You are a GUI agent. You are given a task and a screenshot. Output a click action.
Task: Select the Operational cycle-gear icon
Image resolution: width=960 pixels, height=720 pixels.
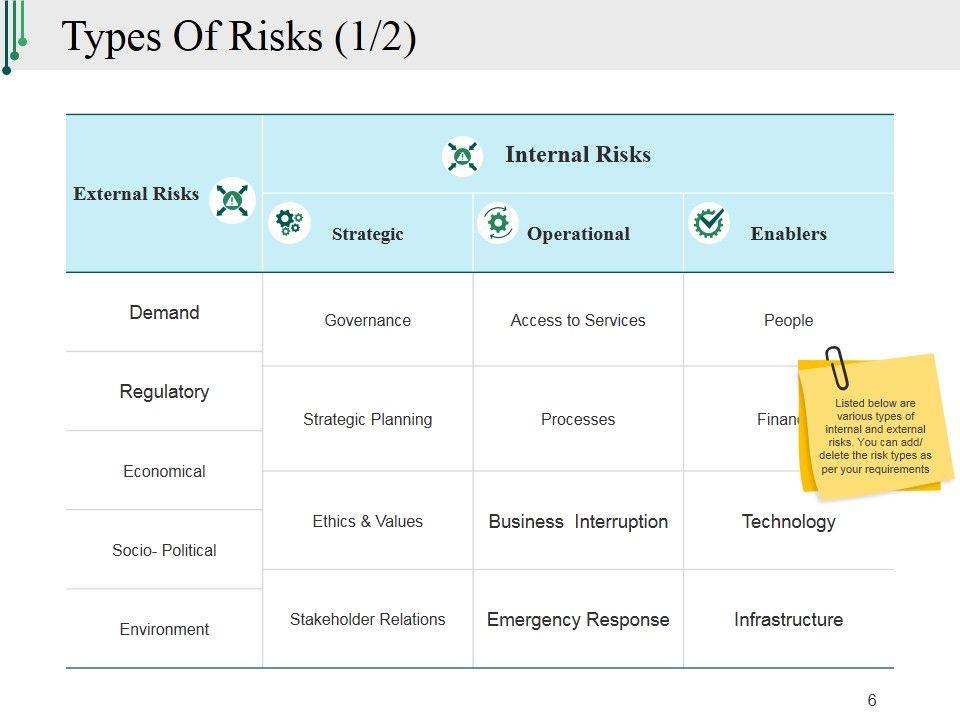click(498, 222)
